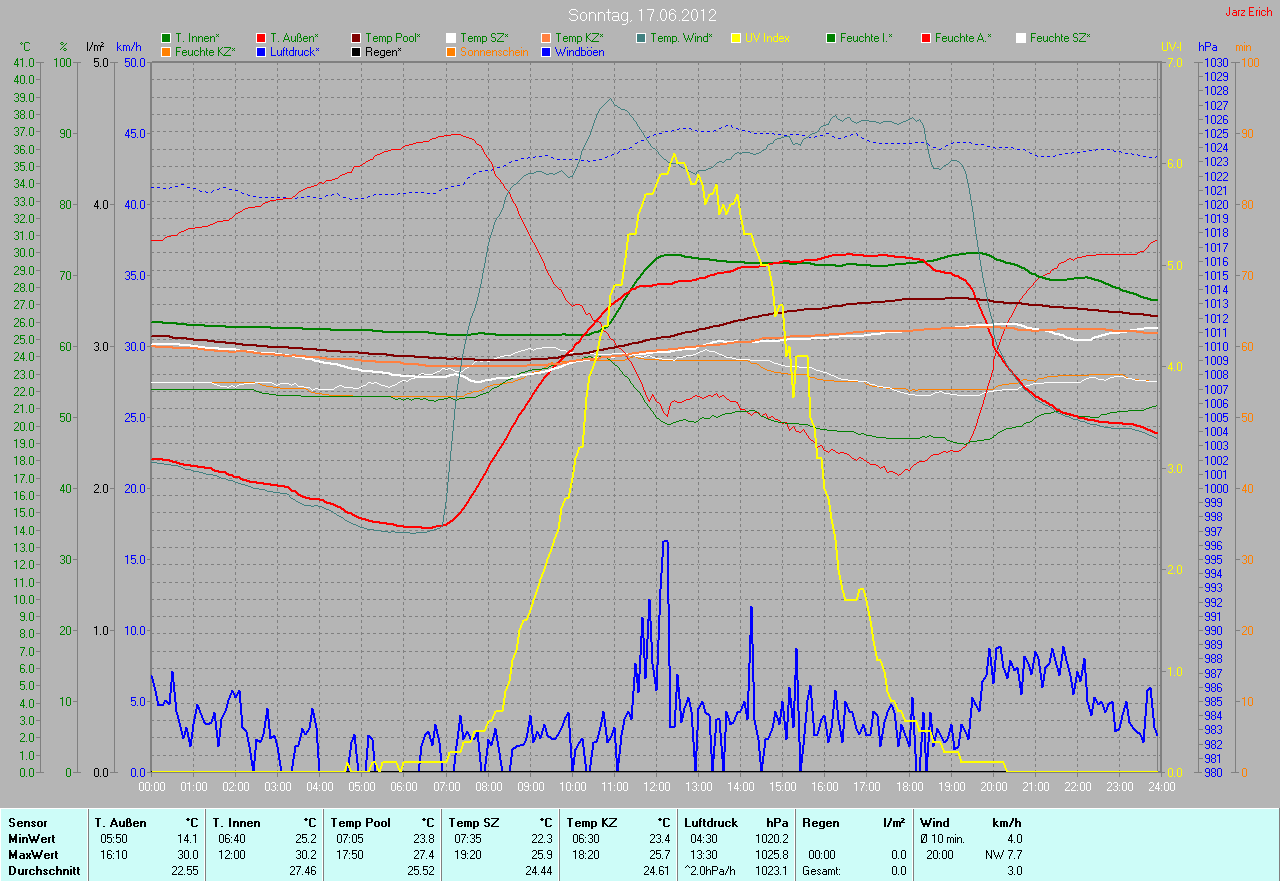This screenshot has height=881, width=1280.
Task: Click the 'Jarz Erich' author label
Action: click(x=1250, y=12)
